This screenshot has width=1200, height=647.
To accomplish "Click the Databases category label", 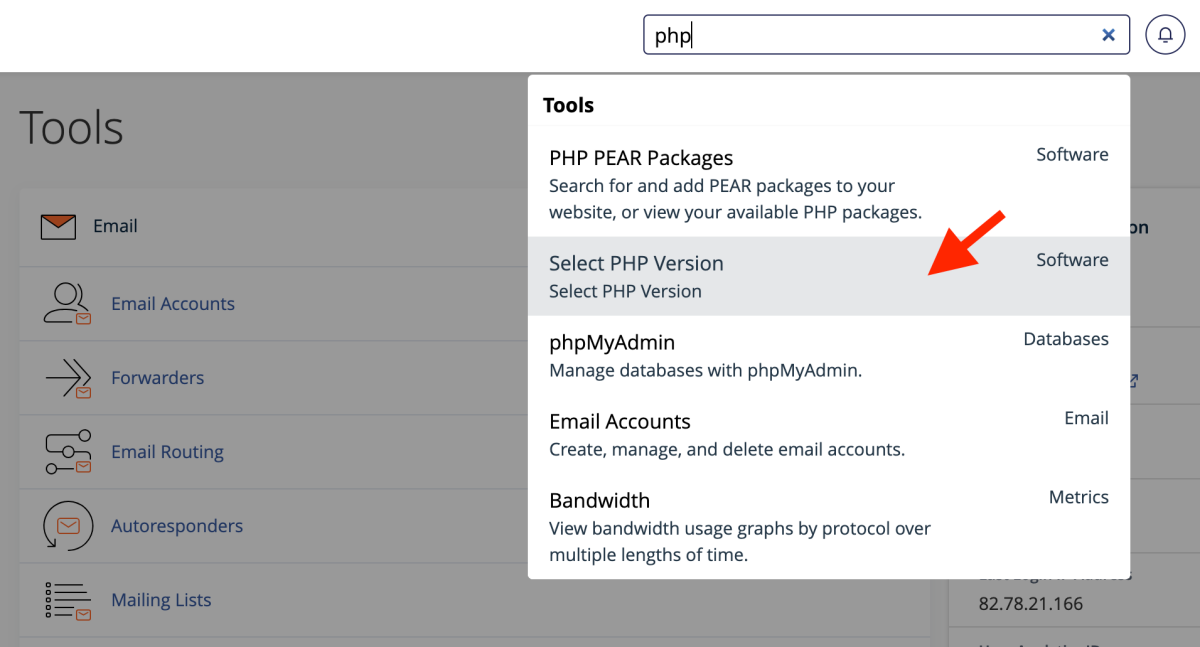I will point(1065,339).
